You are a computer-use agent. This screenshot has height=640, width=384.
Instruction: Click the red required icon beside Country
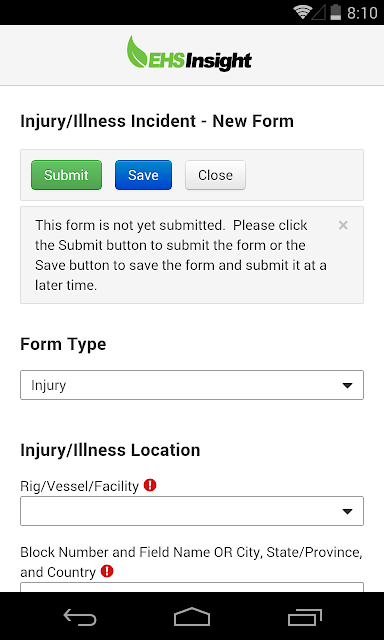coord(107,571)
